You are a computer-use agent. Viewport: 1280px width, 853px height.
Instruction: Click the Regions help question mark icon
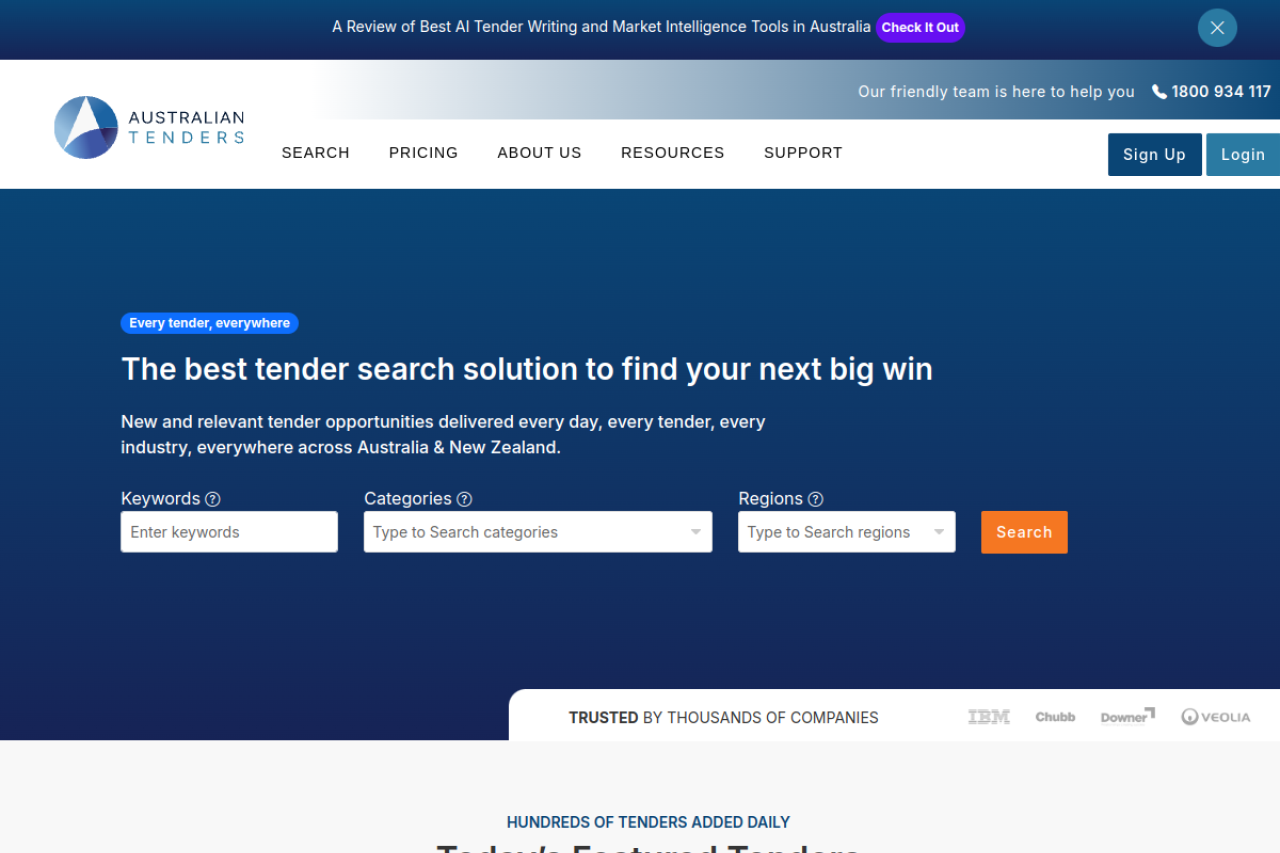pos(816,499)
